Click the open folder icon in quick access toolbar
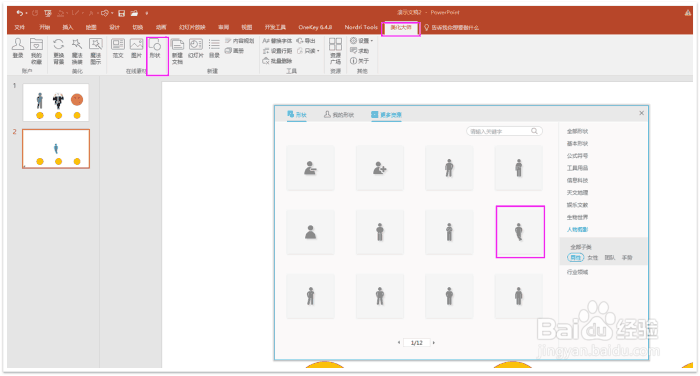 click(x=134, y=13)
